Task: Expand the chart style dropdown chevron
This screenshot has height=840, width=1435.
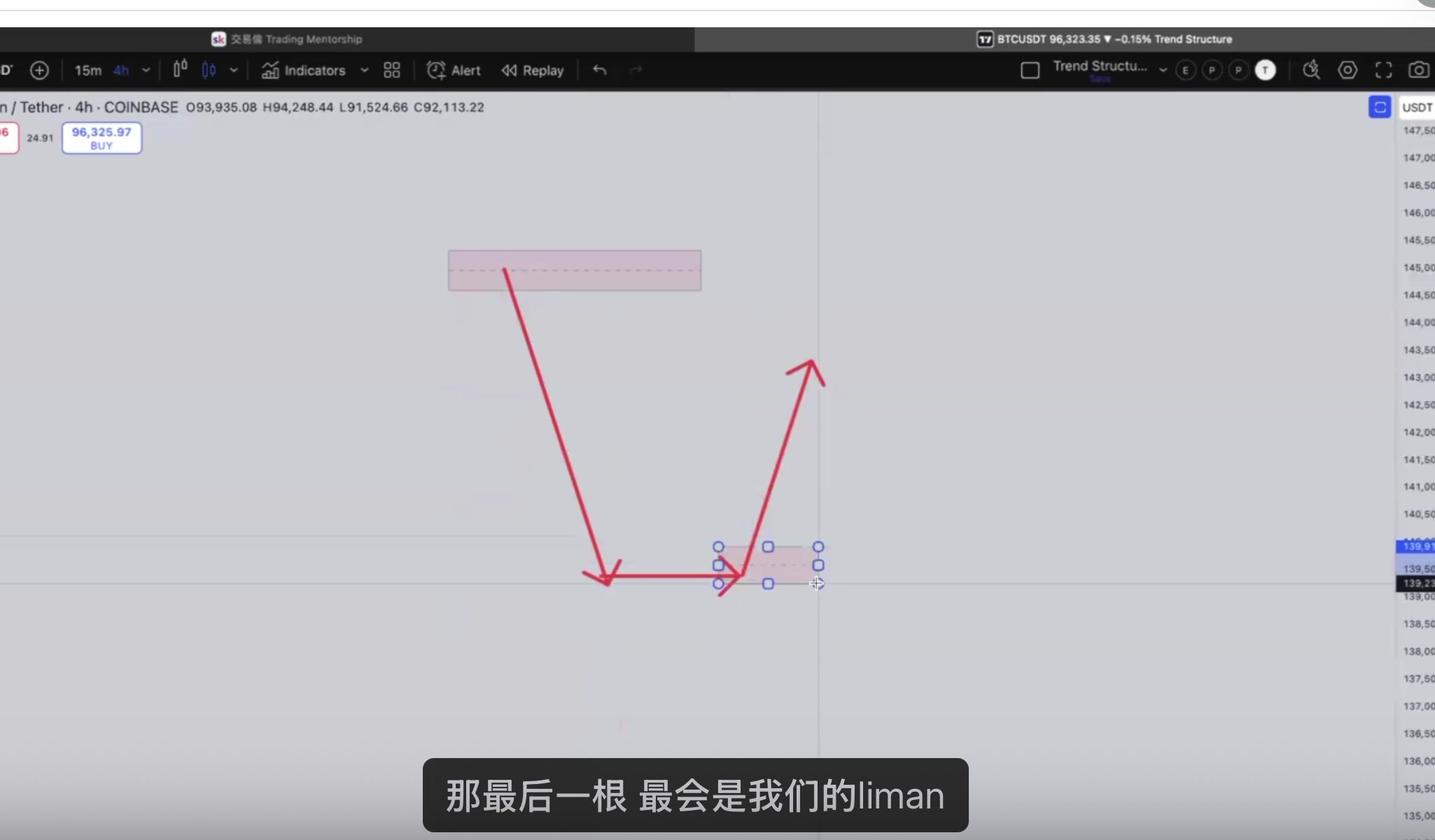Action: coord(234,70)
